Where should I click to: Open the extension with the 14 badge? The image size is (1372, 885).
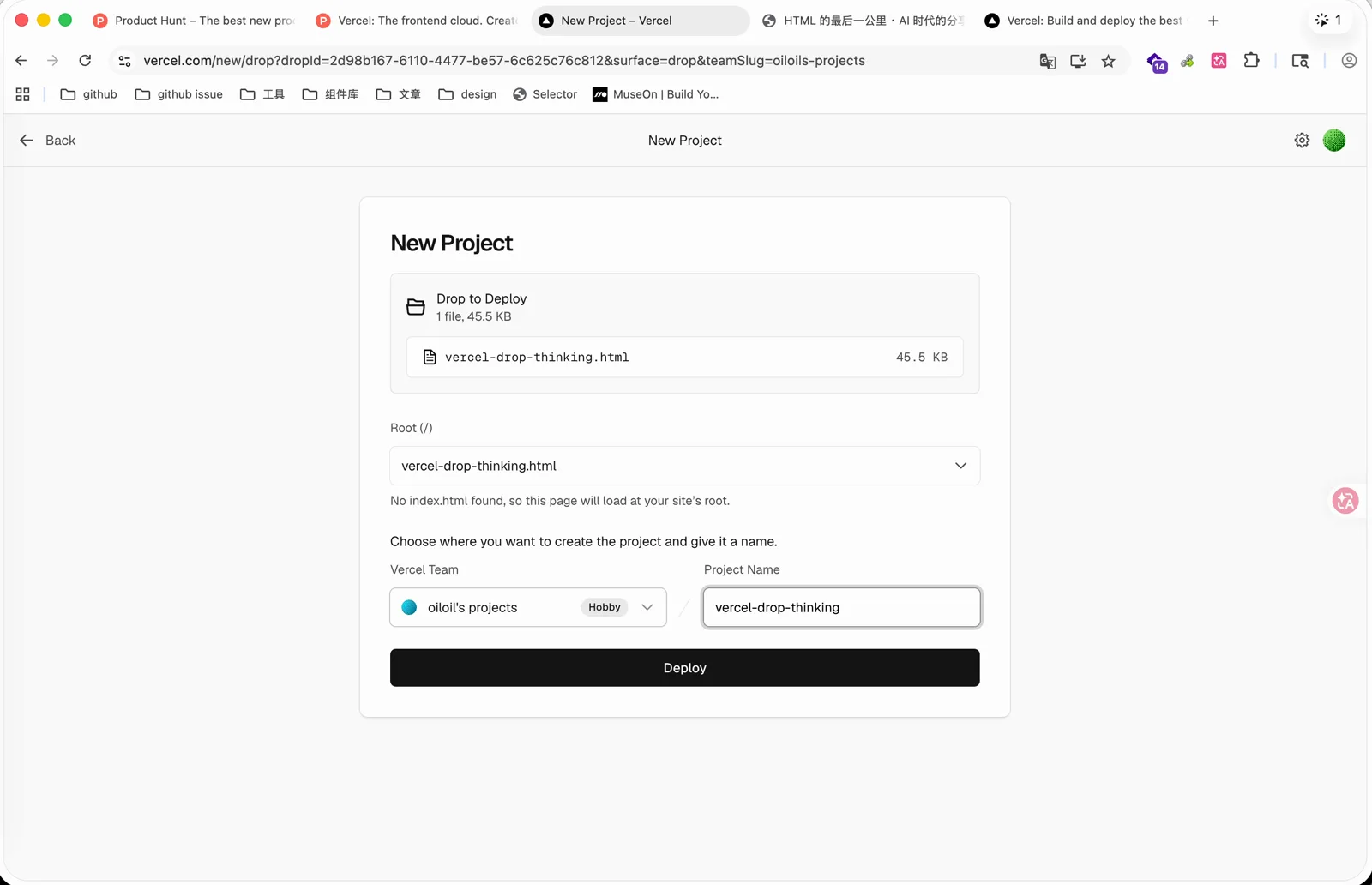[x=1157, y=62]
